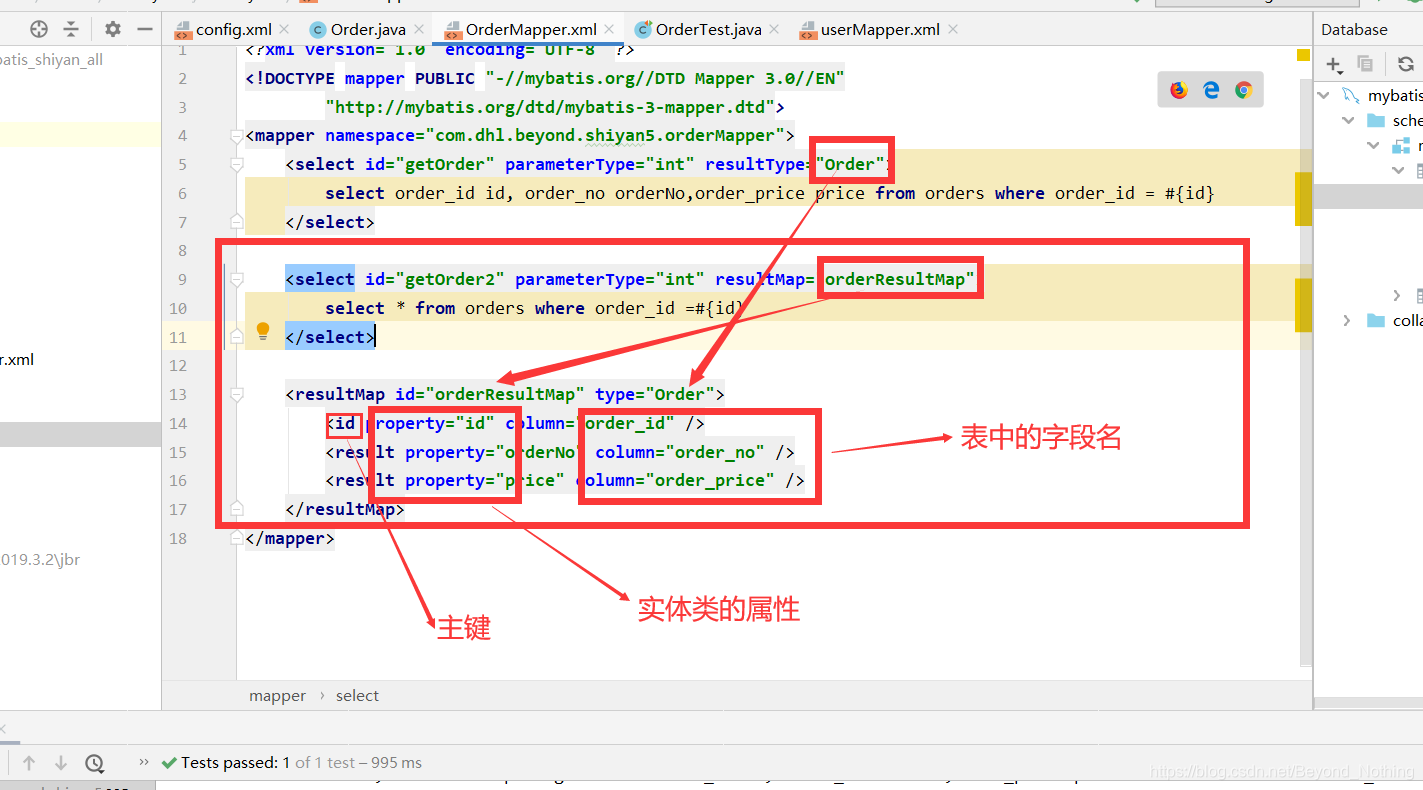Close the userMapper.xml tab
Viewport: 1423px width, 790px height.
952,30
